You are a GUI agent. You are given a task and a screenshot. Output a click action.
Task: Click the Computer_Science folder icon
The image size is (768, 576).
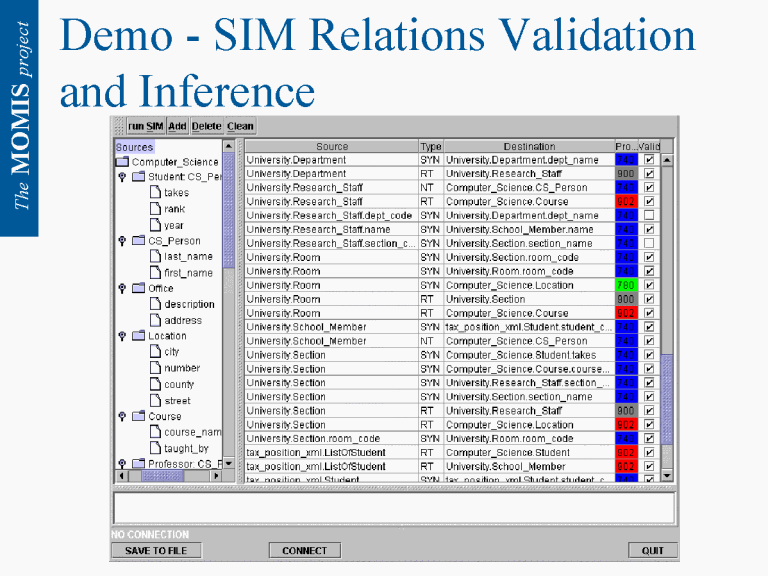(x=122, y=162)
